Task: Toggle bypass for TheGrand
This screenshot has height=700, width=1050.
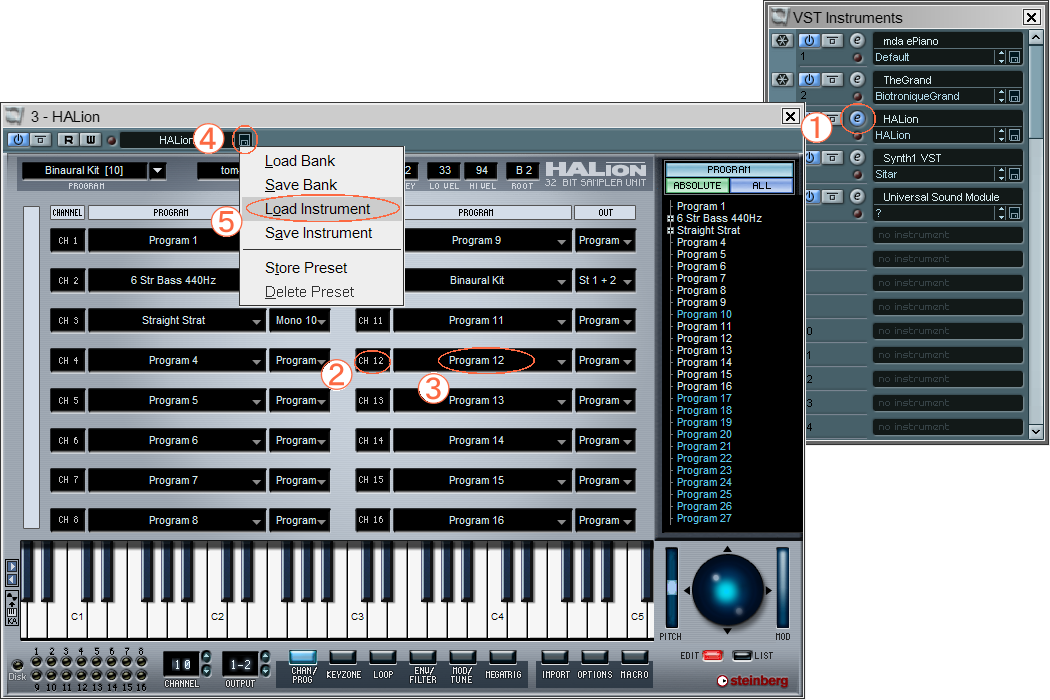Action: pos(832,80)
